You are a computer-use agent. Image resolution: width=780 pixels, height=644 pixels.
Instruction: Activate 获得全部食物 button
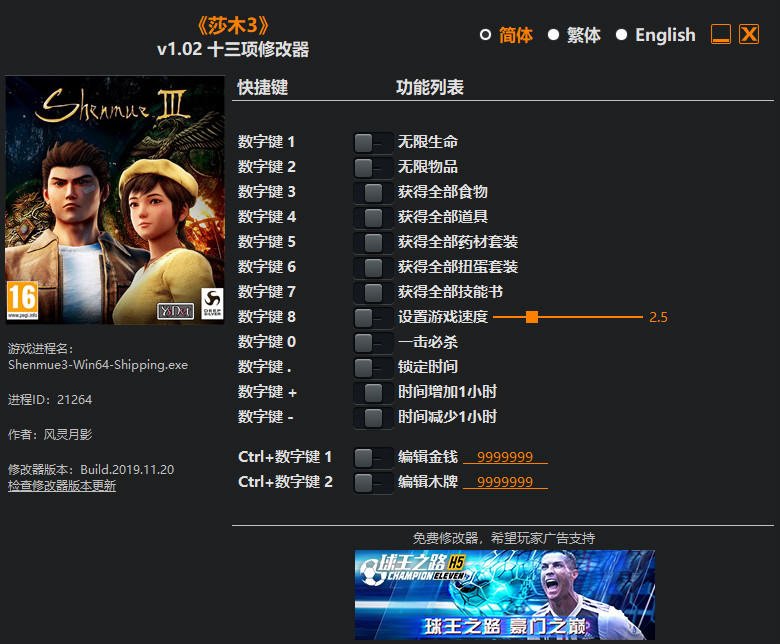coord(372,192)
